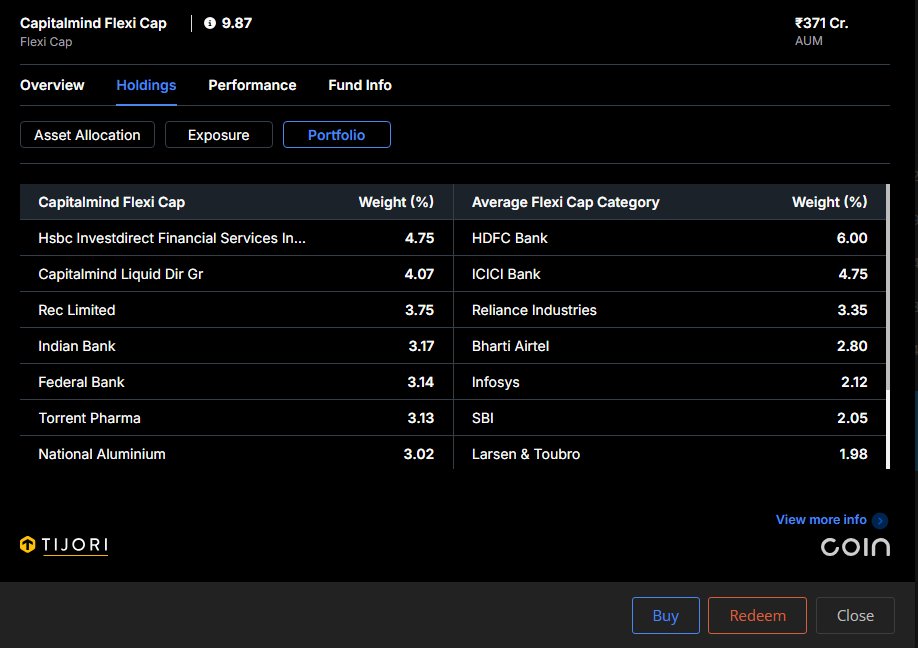Click the Buy button

[666, 615]
